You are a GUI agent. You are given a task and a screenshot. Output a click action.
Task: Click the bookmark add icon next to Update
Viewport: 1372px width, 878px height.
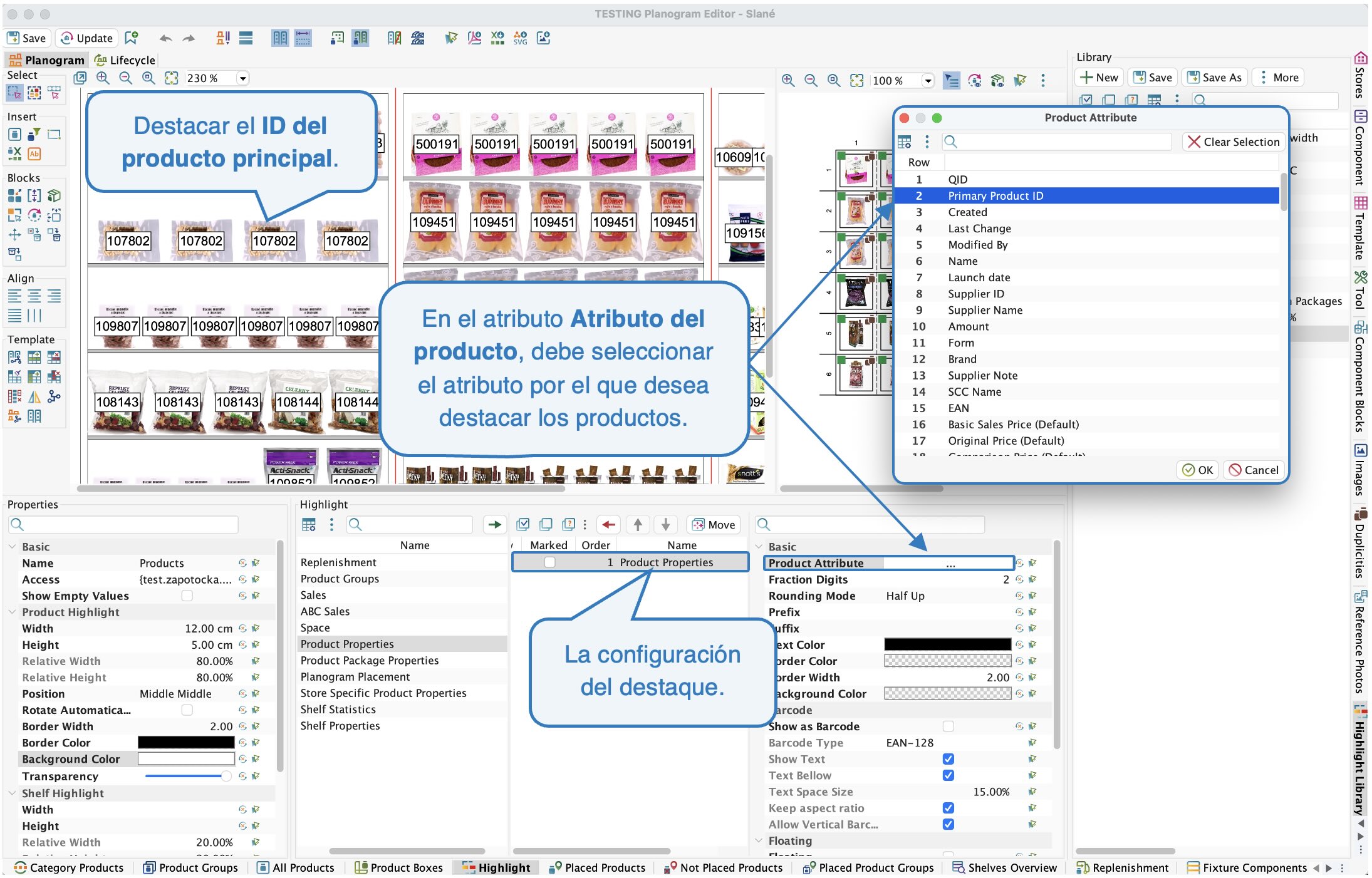click(131, 38)
